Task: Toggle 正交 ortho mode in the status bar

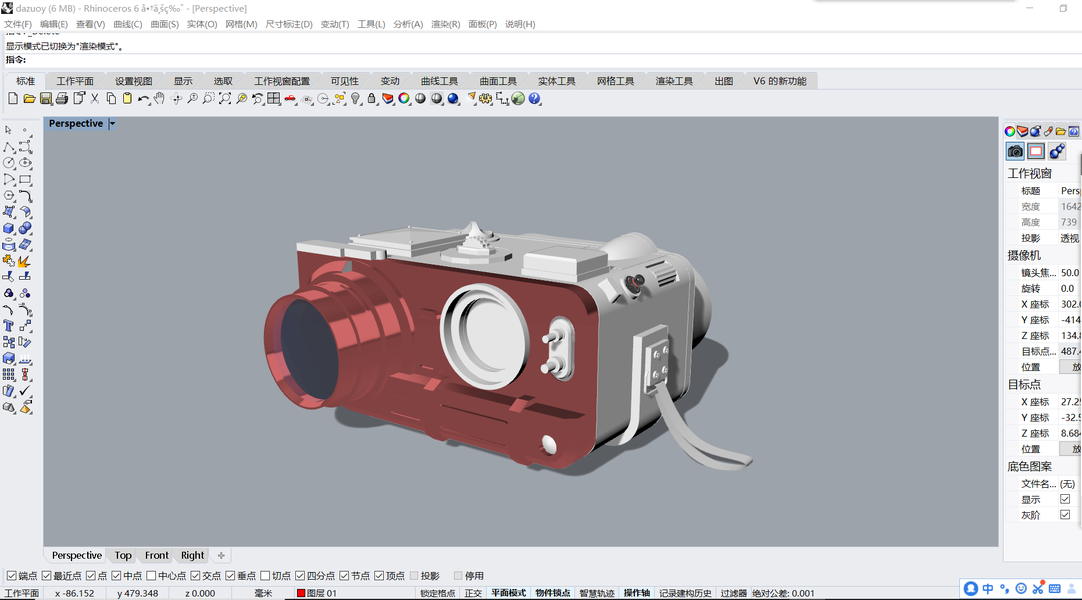Action: pos(473,593)
